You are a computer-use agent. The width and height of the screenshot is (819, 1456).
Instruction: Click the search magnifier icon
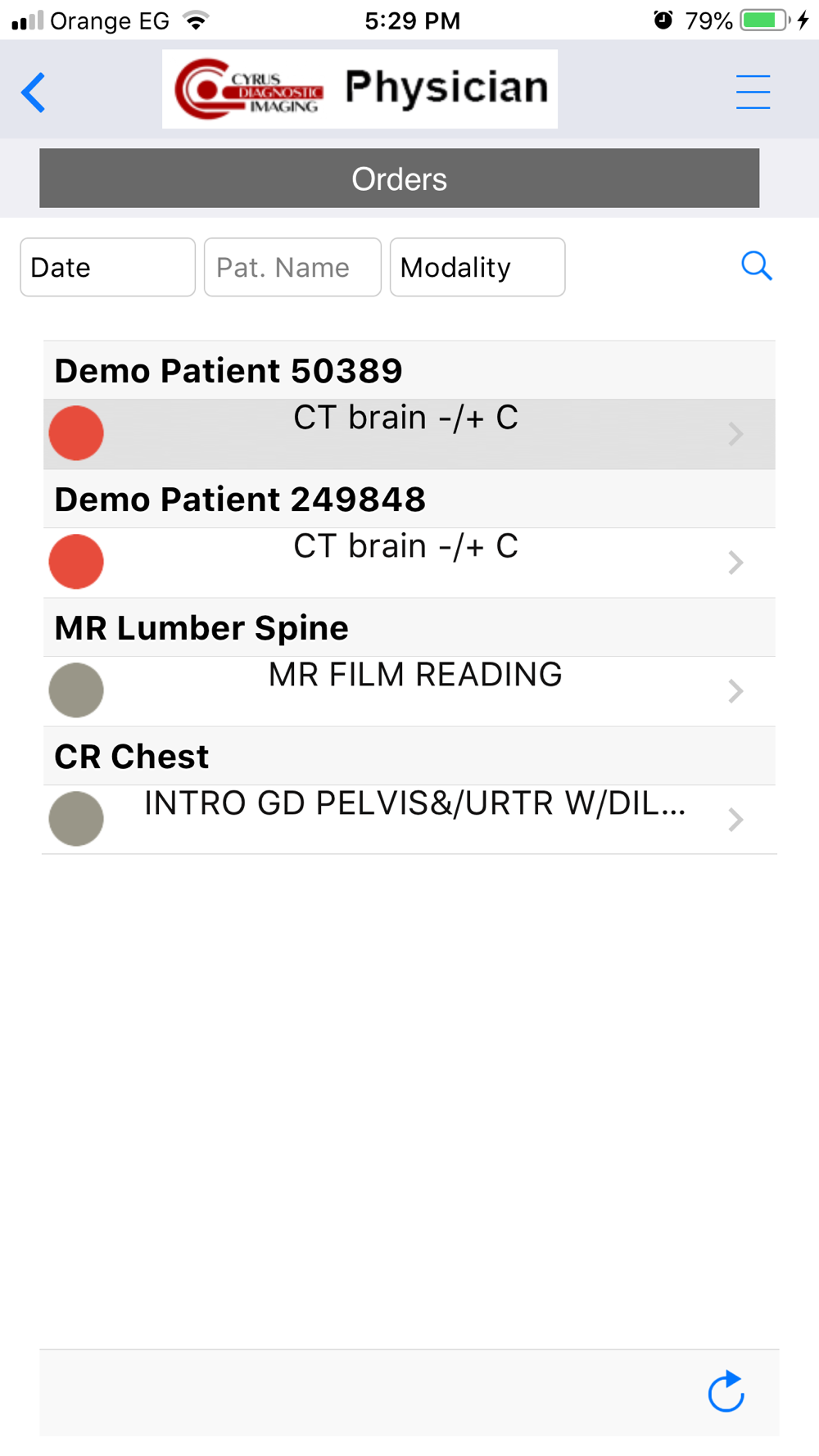[x=756, y=266]
